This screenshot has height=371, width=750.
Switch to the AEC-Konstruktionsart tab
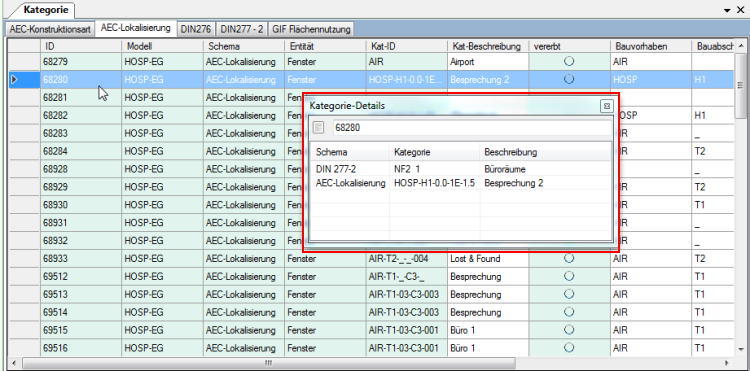click(50, 29)
